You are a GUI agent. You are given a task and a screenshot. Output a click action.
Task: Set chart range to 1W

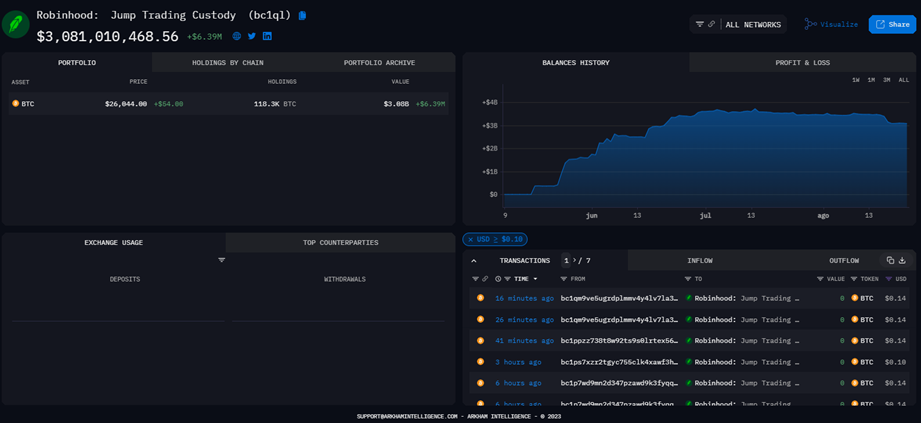pyautogui.click(x=856, y=80)
